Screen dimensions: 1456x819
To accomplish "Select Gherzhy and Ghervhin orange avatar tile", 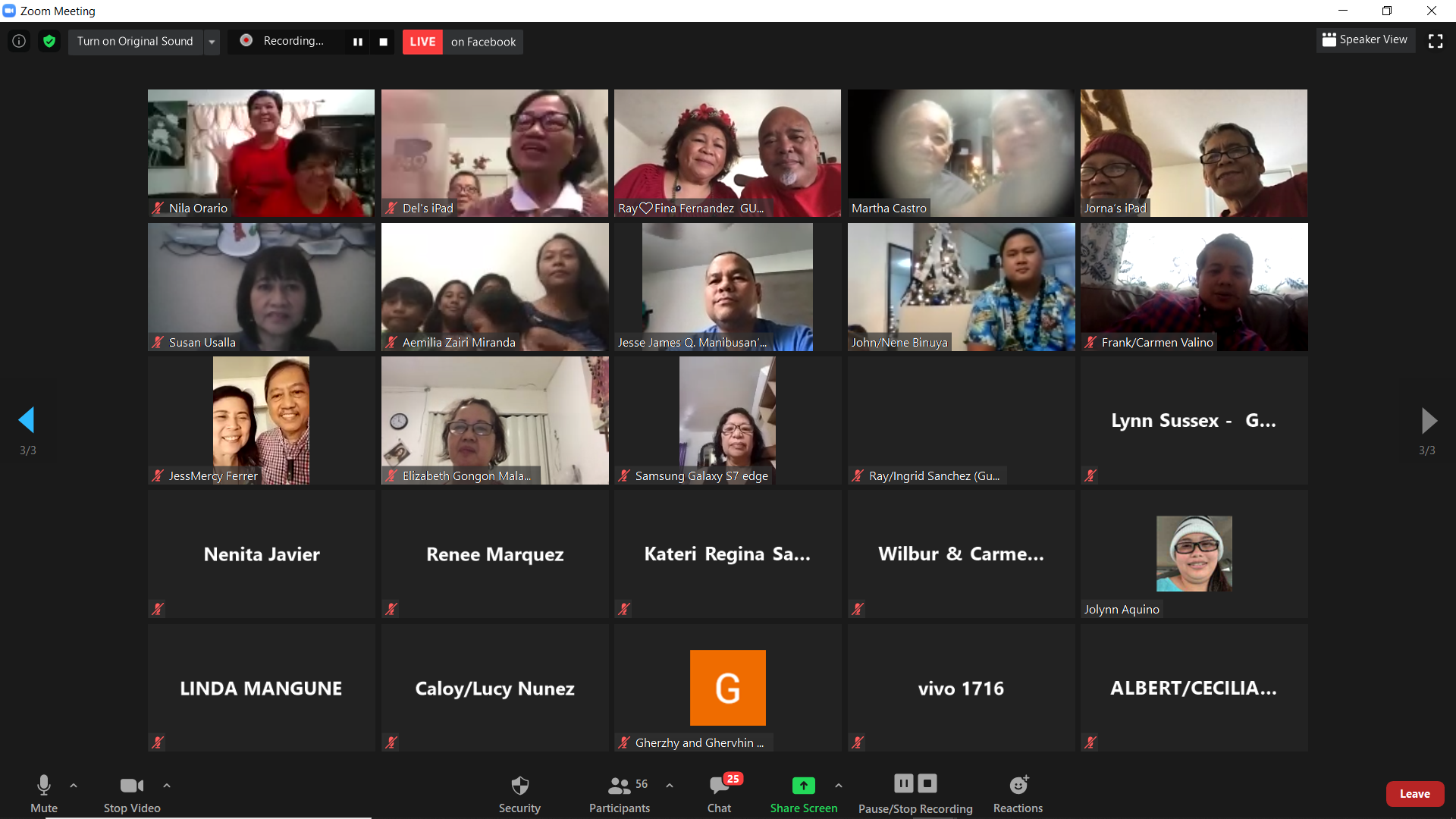I will point(727,688).
